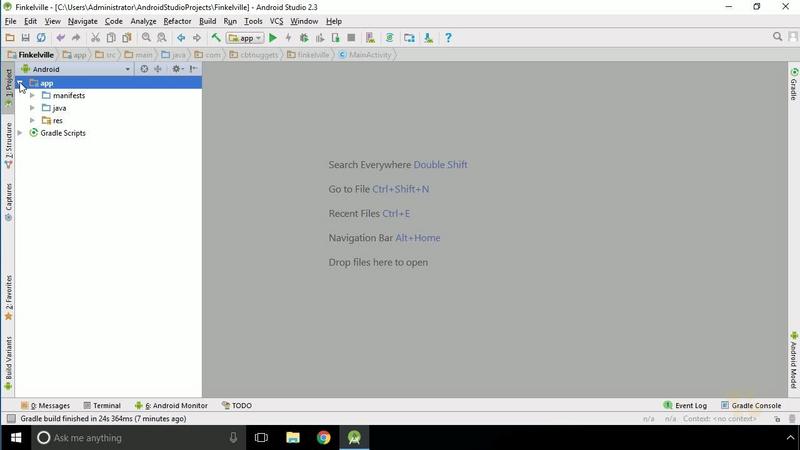The height and width of the screenshot is (450, 800).
Task: Click the Search Everywhere magnifier icon
Action: (778, 37)
